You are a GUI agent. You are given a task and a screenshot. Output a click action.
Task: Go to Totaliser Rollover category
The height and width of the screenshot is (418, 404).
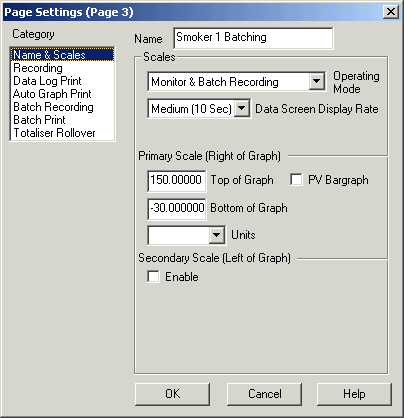(x=63, y=133)
